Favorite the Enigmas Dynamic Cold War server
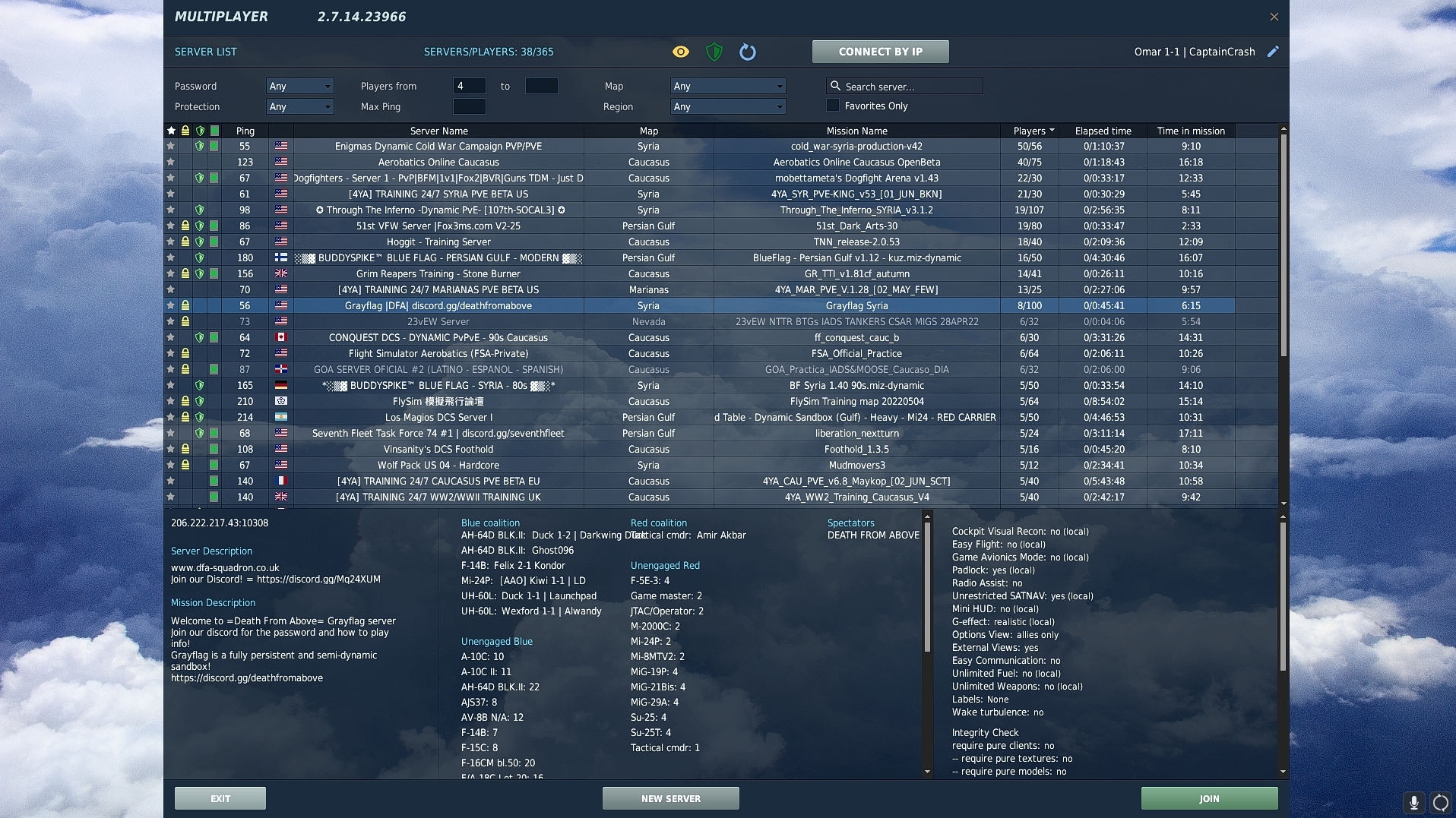Viewport: 1456px width, 818px height. click(x=171, y=146)
